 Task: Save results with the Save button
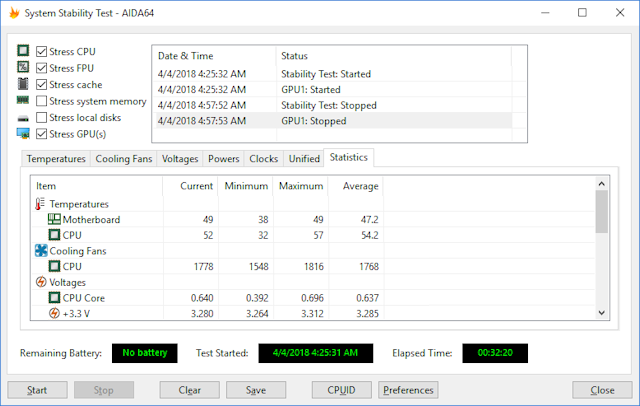tap(256, 390)
